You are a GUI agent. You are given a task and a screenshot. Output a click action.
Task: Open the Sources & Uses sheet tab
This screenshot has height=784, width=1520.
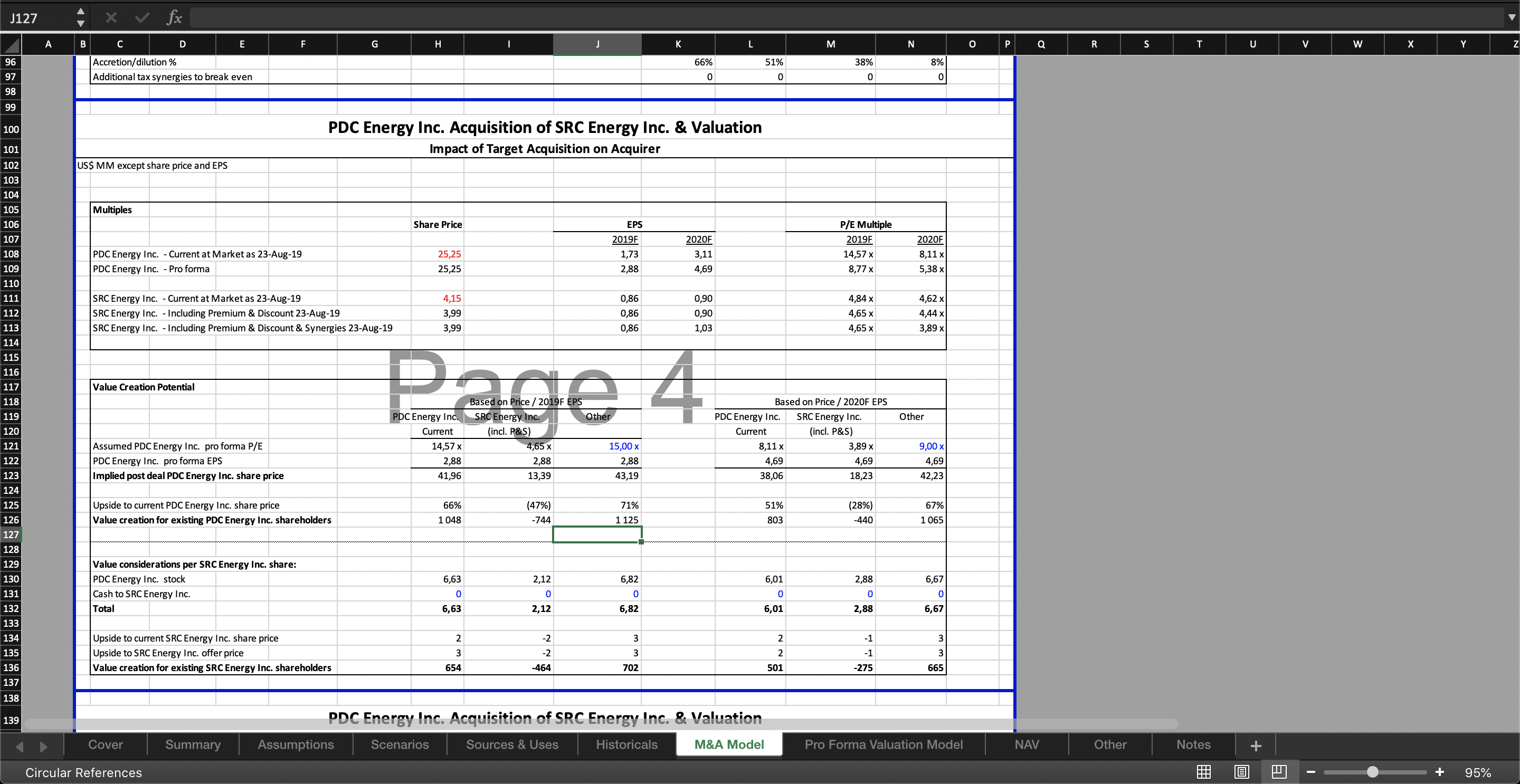click(512, 744)
